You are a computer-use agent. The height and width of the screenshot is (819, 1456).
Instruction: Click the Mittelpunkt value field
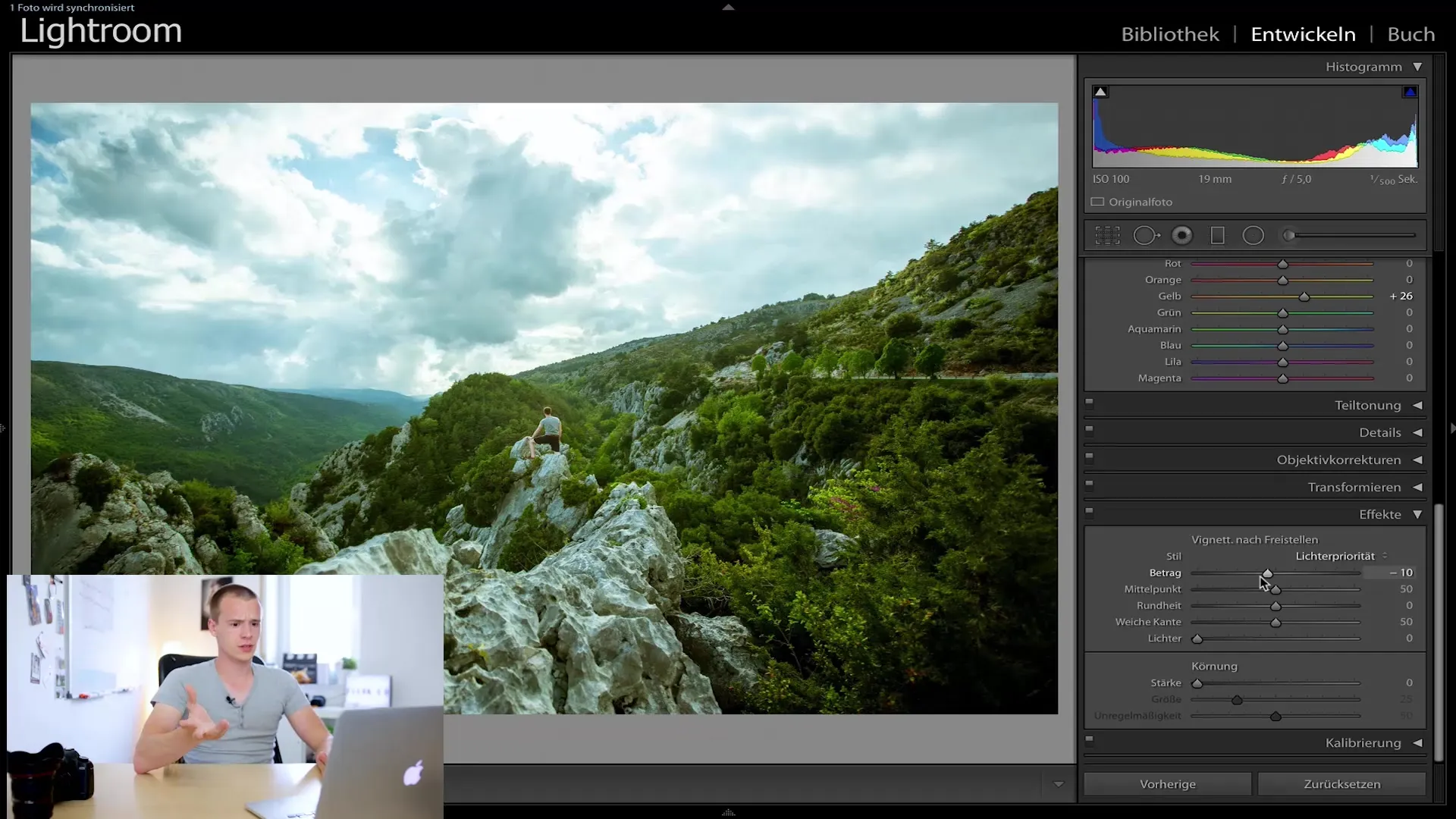1406,589
